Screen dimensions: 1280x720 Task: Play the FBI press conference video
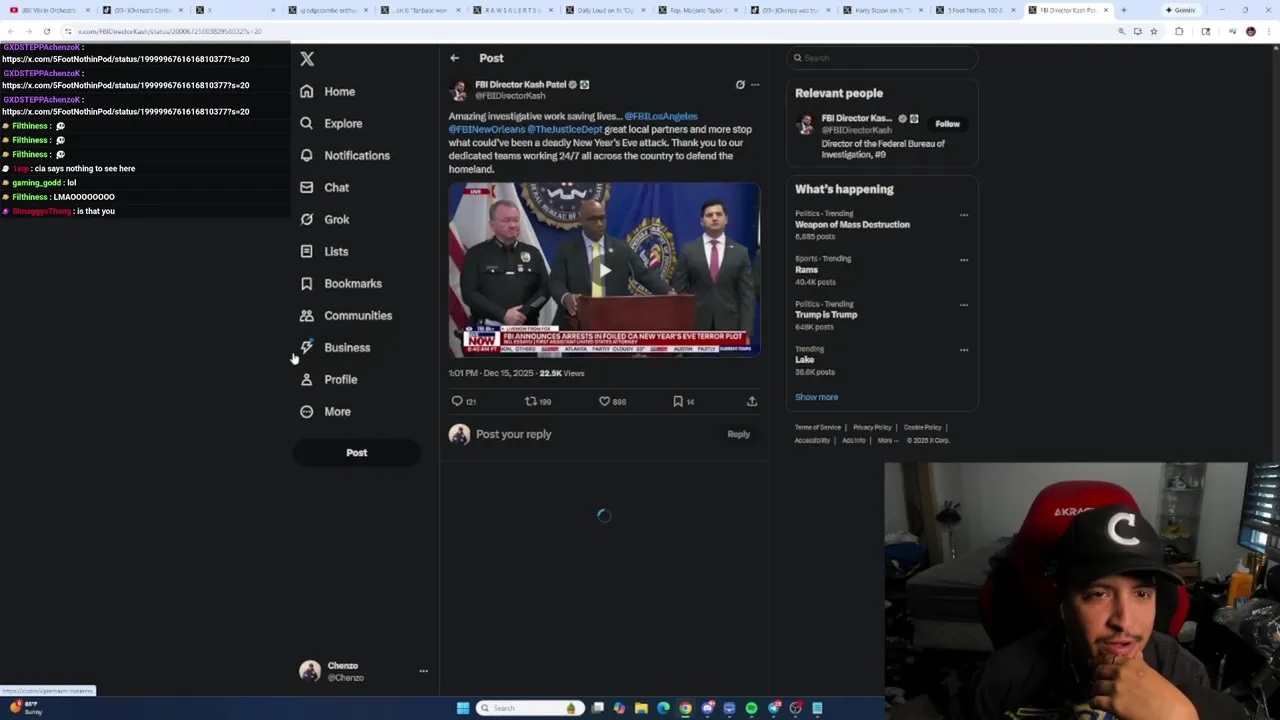pos(604,270)
